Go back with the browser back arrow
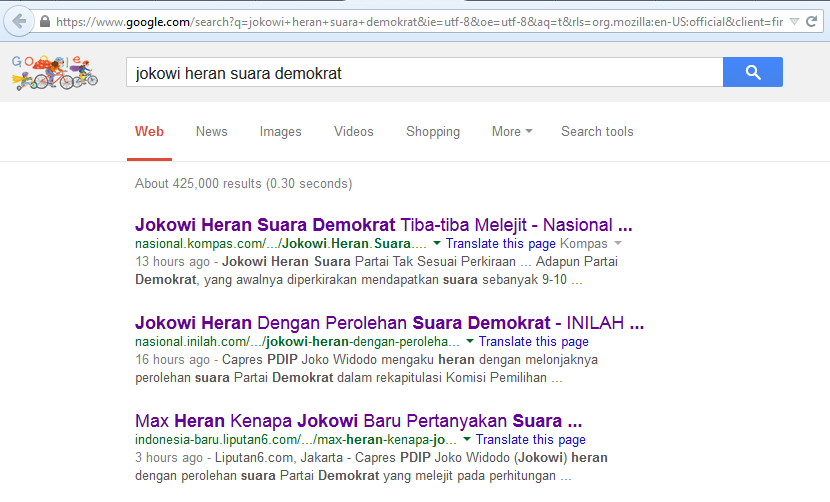This screenshot has width=830, height=502. coord(19,22)
